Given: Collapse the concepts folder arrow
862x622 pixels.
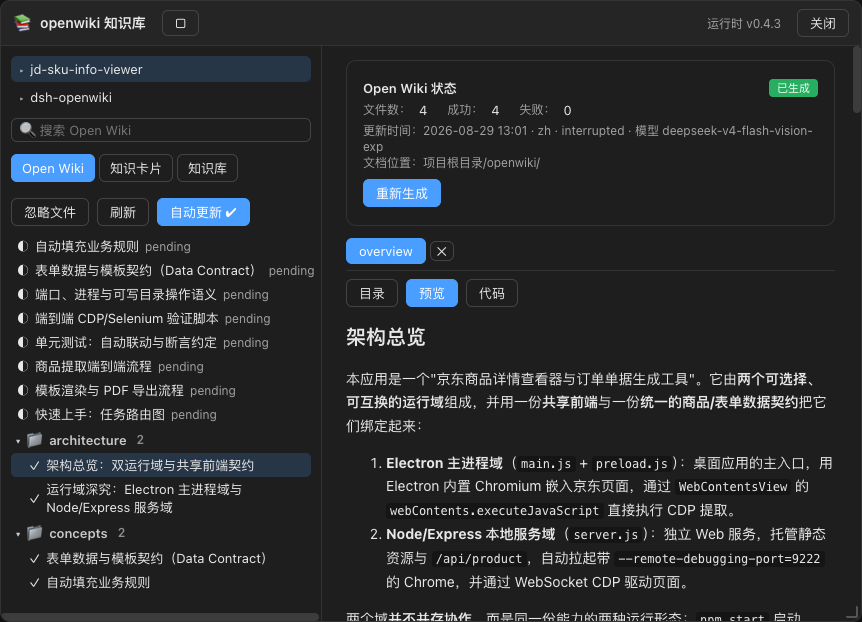Looking at the screenshot, I should 18,534.
